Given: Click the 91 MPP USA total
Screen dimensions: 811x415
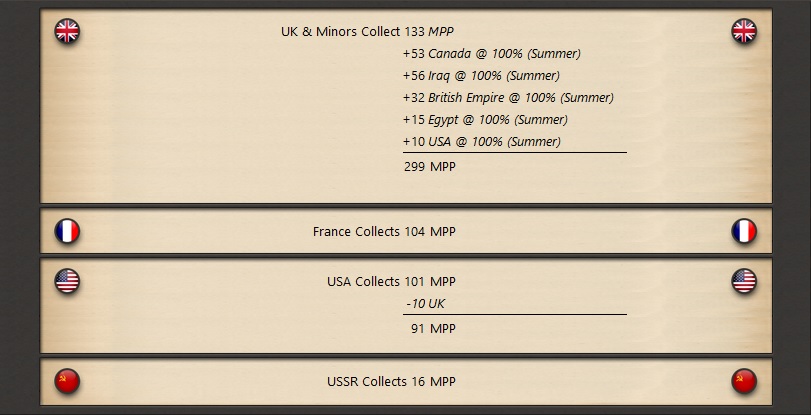Looking at the screenshot, I should pos(433,329).
